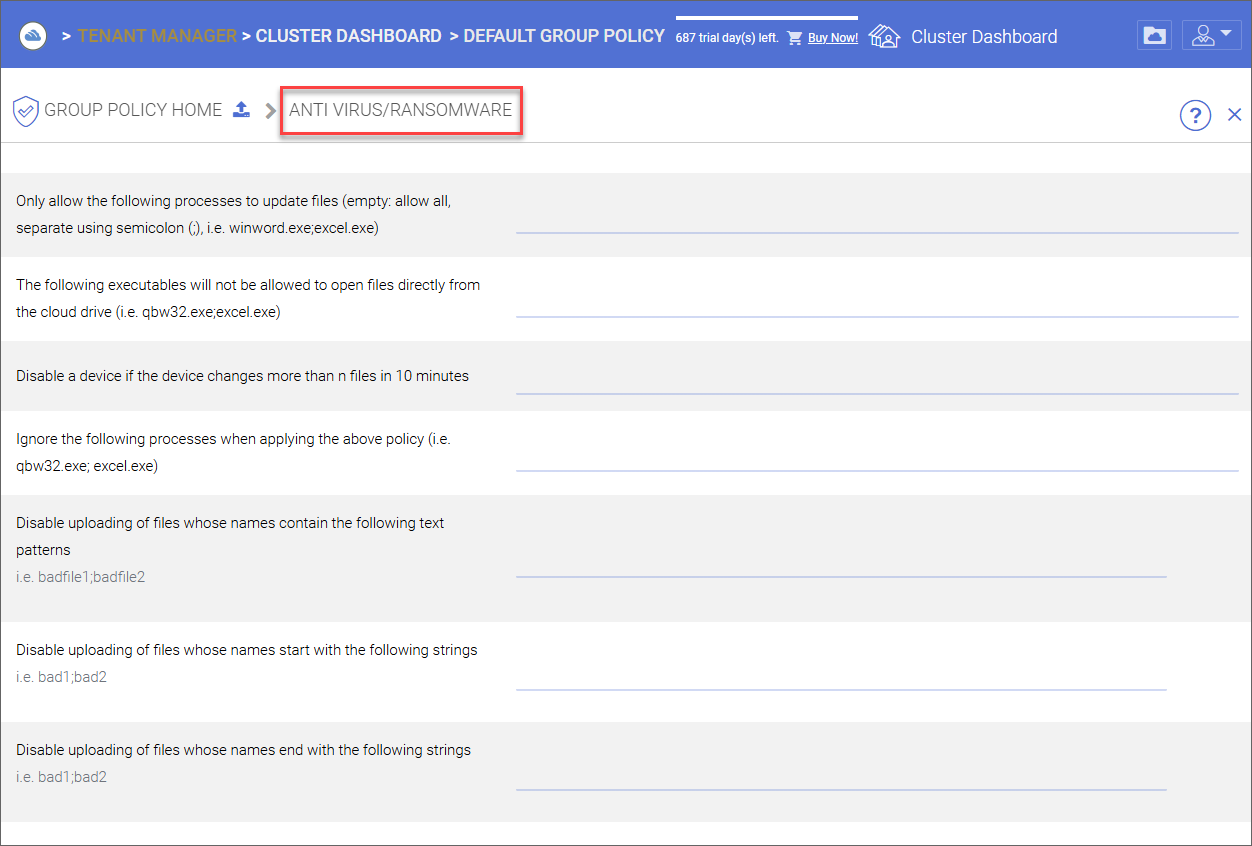Click the n files in 10 minutes field

pyautogui.click(x=877, y=379)
